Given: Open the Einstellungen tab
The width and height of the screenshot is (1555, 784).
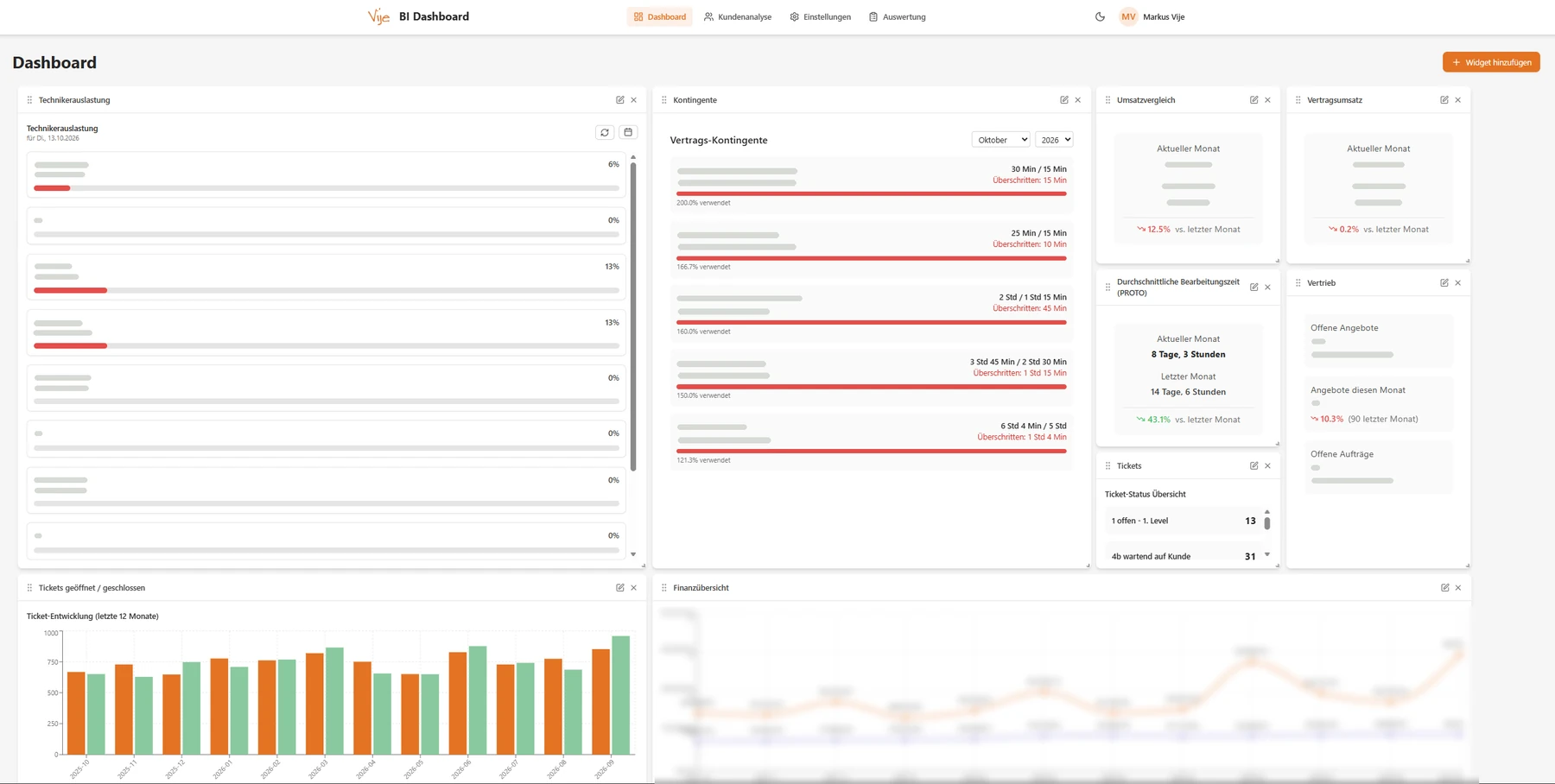Looking at the screenshot, I should 821,16.
